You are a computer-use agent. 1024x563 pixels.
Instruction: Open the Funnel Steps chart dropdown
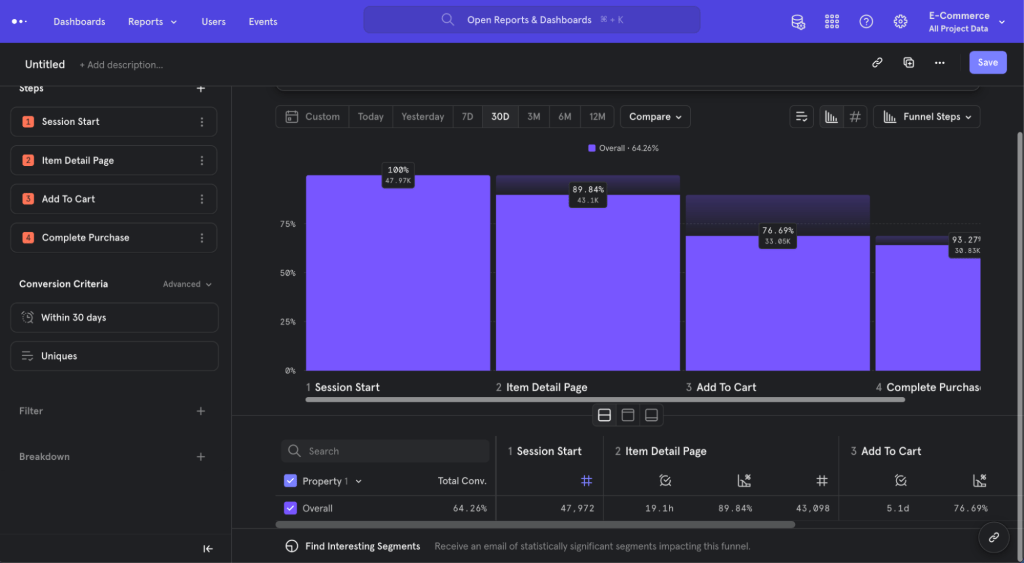point(927,117)
